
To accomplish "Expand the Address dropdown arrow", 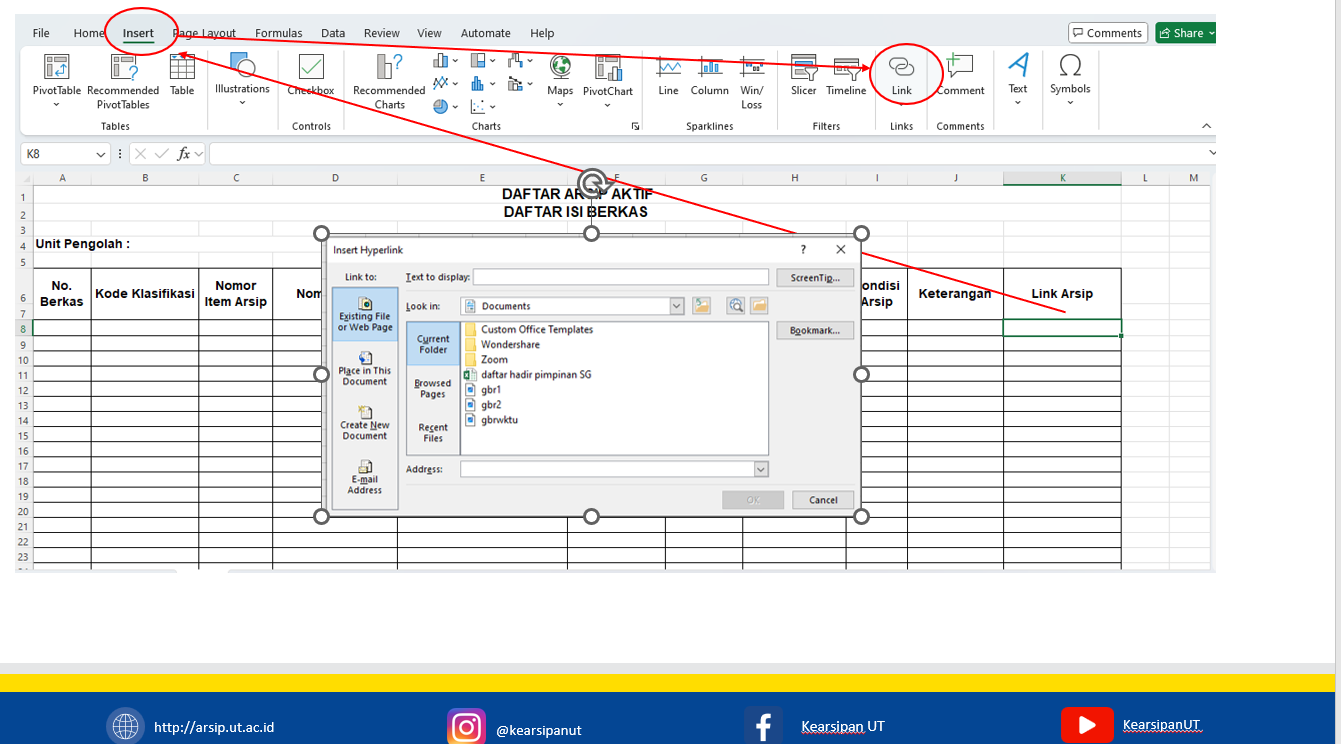I will (761, 469).
